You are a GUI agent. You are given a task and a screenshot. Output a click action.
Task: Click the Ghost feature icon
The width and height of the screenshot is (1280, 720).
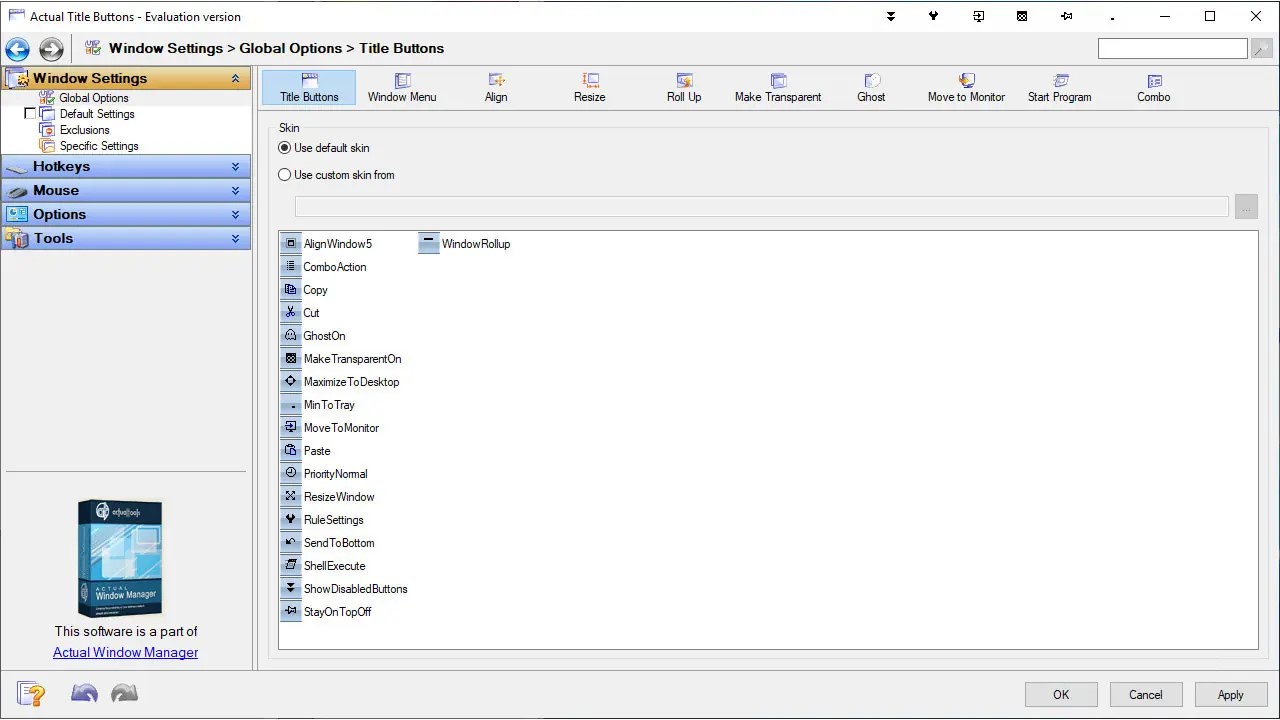(x=870, y=82)
